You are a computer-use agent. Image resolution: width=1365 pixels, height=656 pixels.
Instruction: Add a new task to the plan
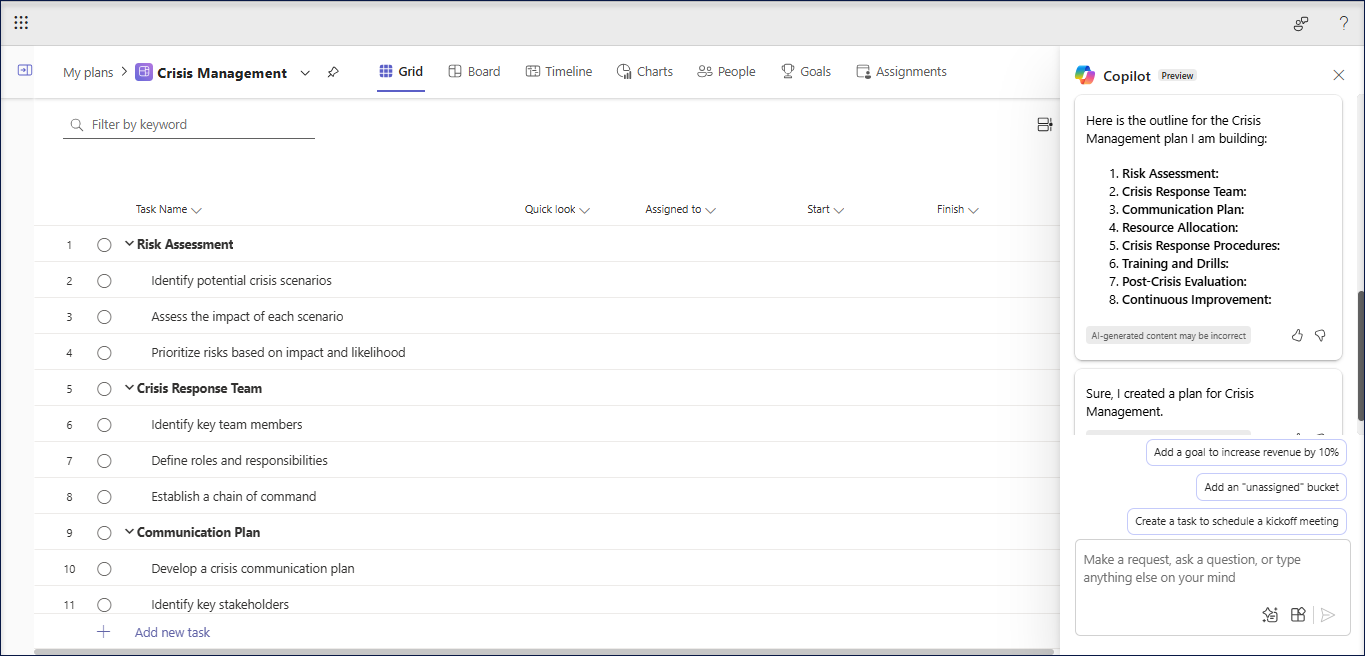coord(172,632)
